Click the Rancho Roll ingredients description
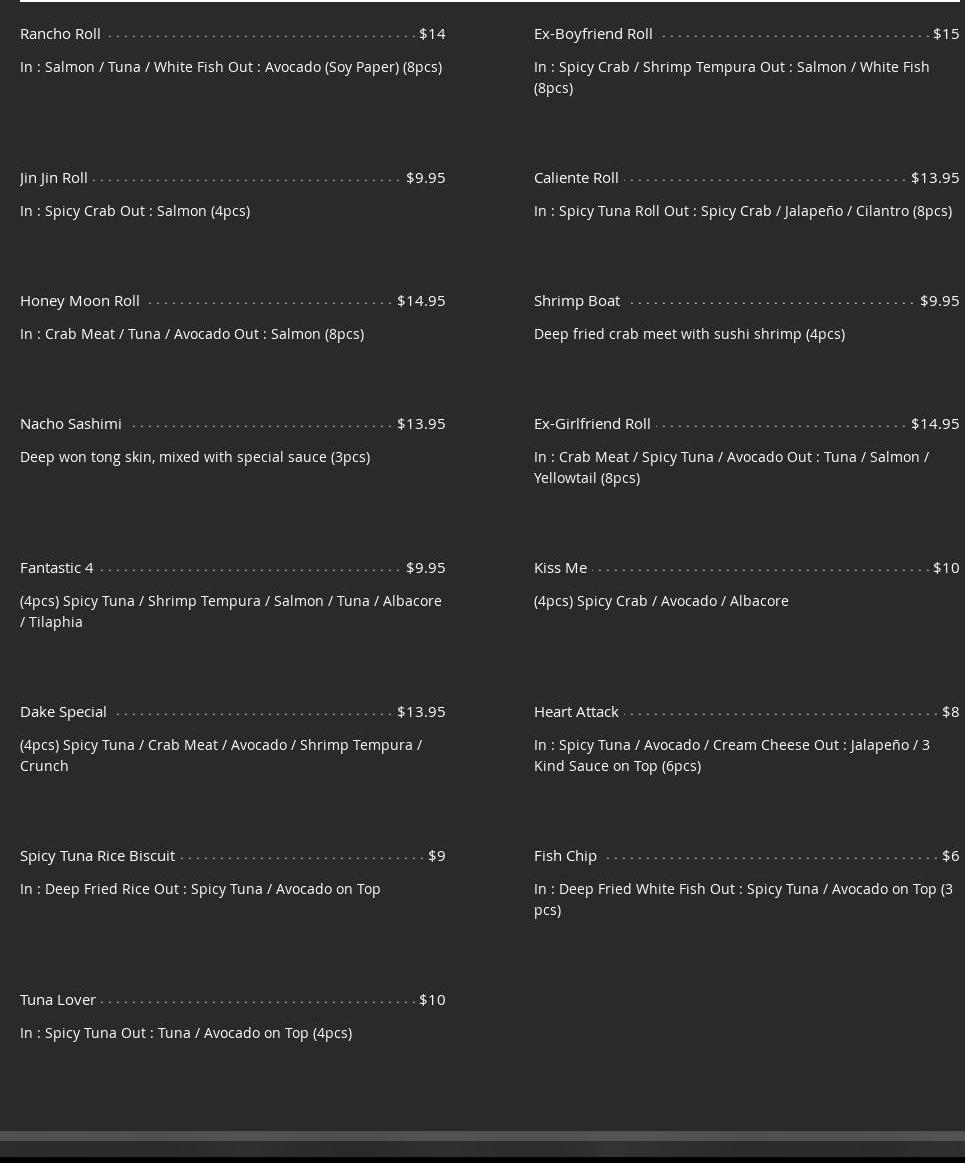Image resolution: width=965 pixels, height=1163 pixels. (231, 66)
